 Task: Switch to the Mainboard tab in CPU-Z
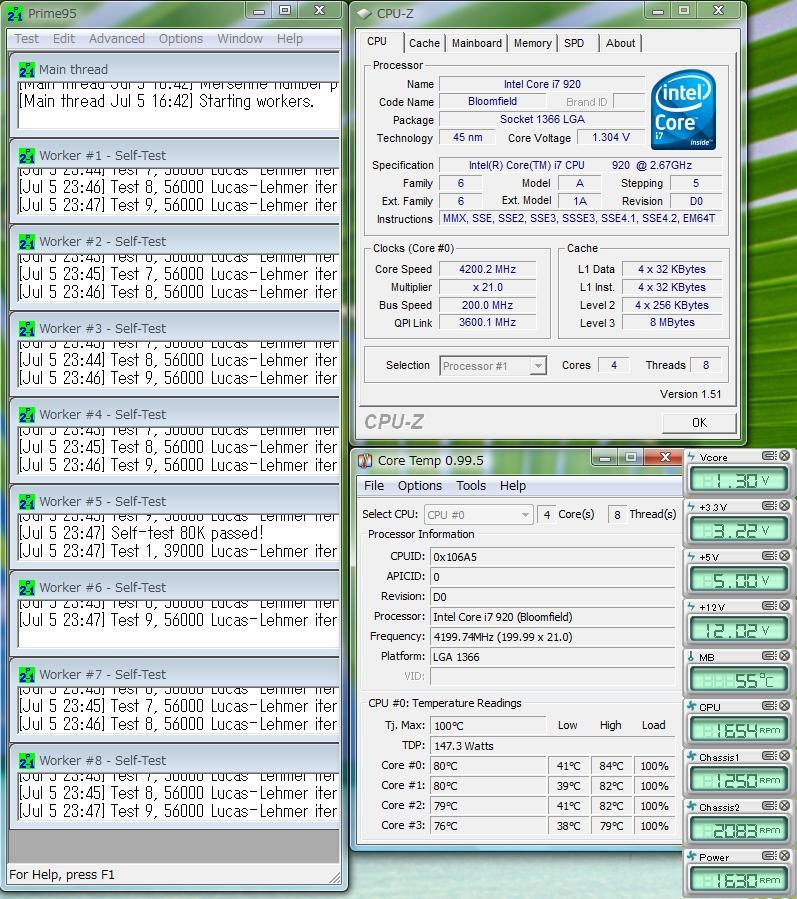click(477, 43)
